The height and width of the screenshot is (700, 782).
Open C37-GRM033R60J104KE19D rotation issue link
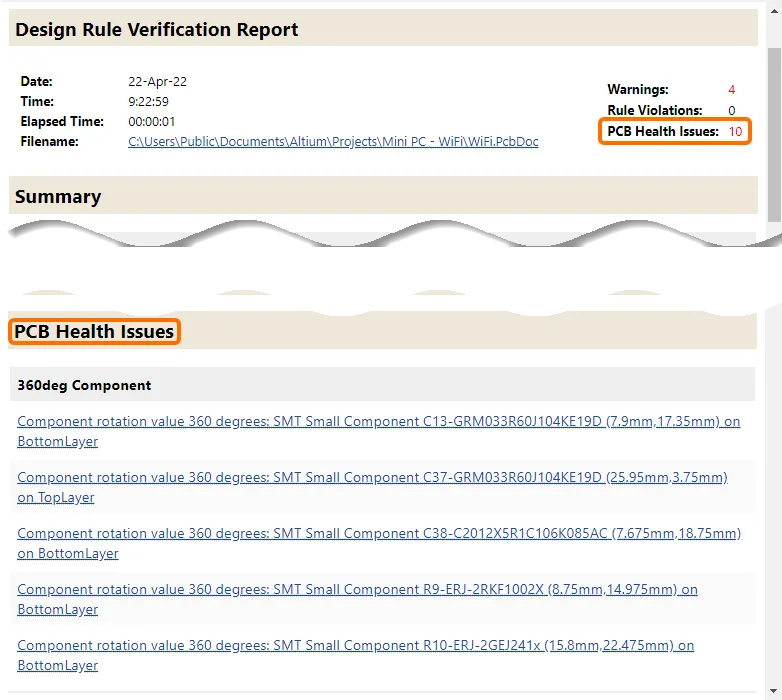[x=372, y=487]
